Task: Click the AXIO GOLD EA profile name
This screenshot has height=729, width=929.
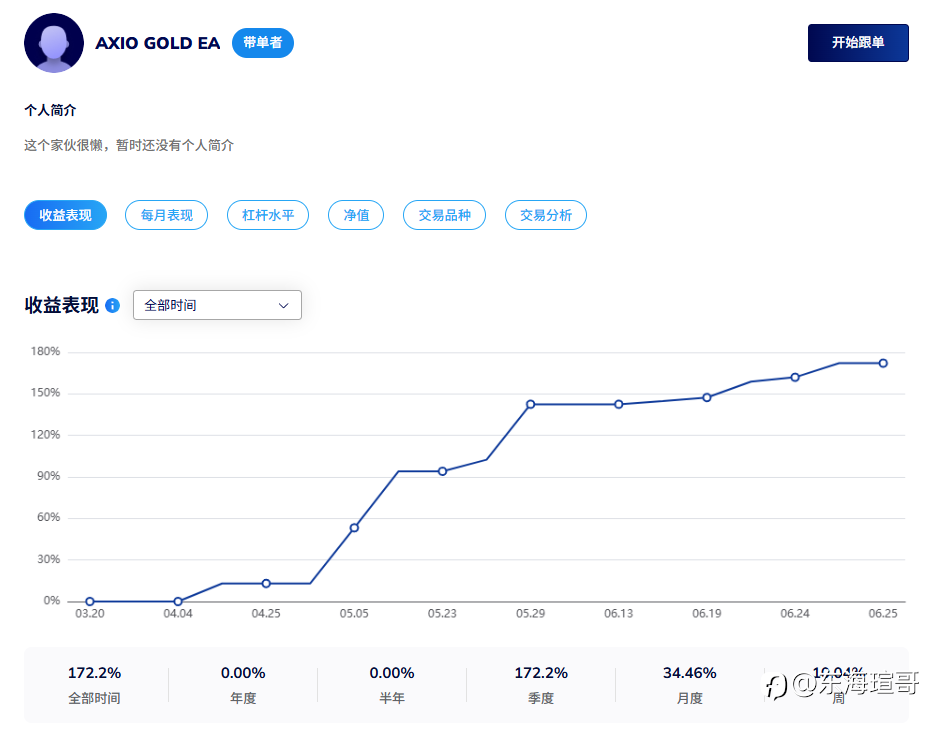Action: pyautogui.click(x=158, y=43)
